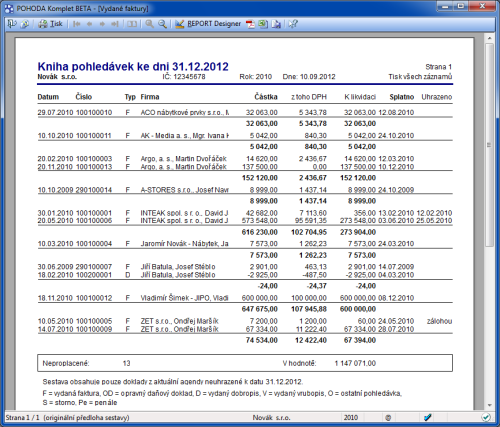The image size is (500, 427).
Task: Click the exit/close preview door icon
Action: click(12, 24)
